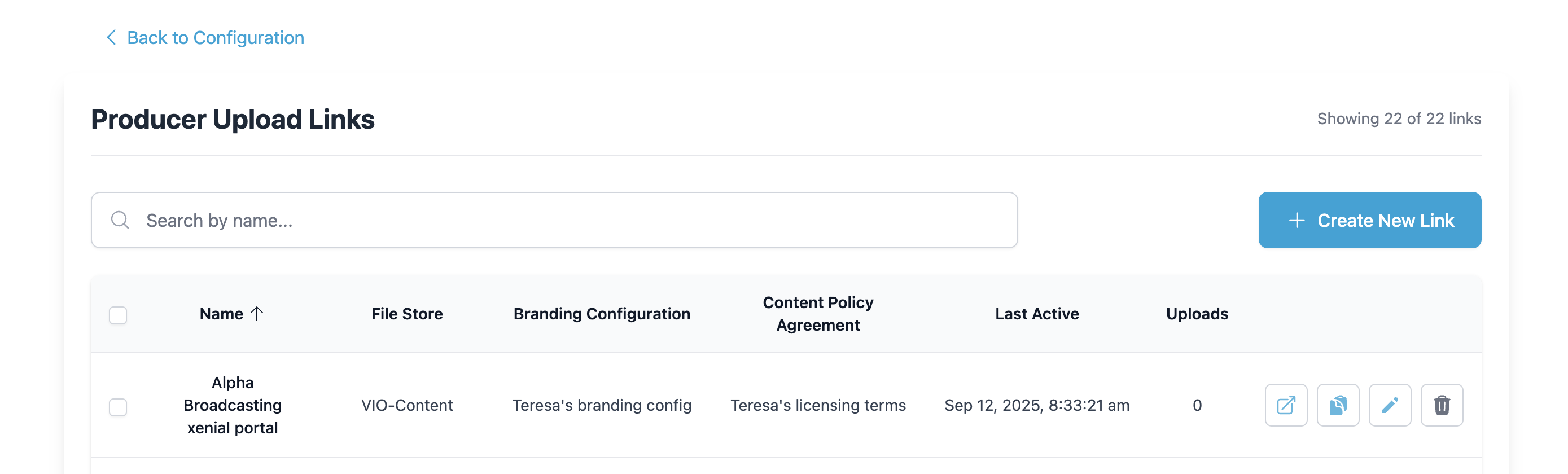
Task: Check the Alpha Broadcasting xenial portal row
Action: coord(117,407)
